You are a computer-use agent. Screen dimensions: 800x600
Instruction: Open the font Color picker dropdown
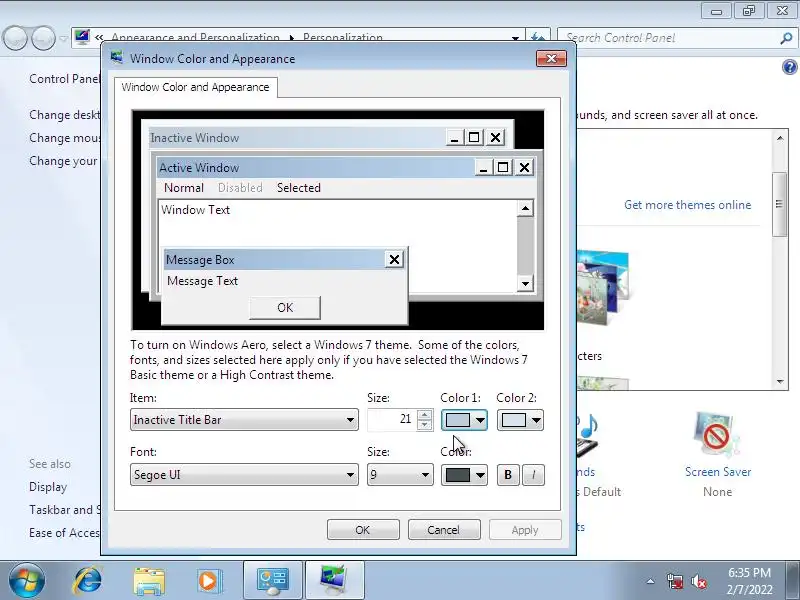(x=464, y=474)
